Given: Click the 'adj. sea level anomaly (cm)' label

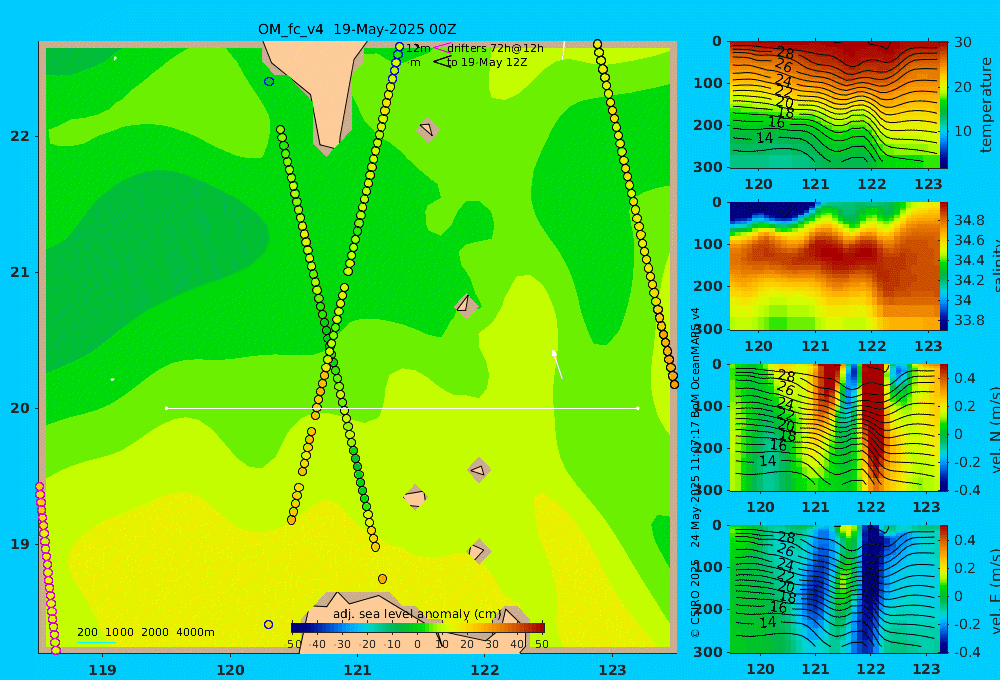Looking at the screenshot, I should pos(417,614).
